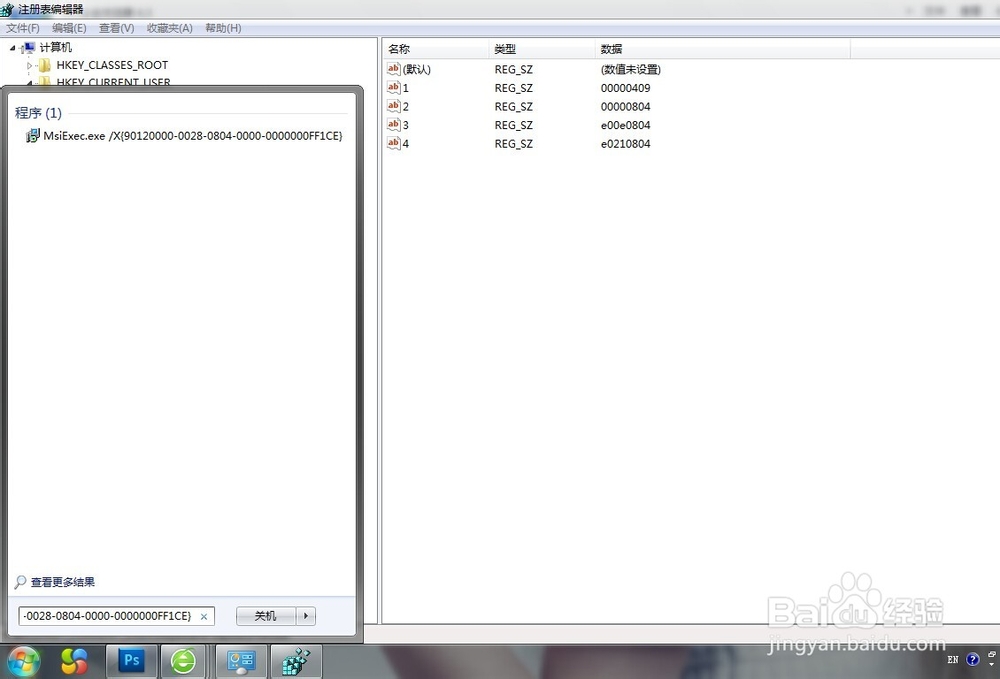Click the string icon of (默认) value
The width and height of the screenshot is (1000, 679).
click(393, 69)
